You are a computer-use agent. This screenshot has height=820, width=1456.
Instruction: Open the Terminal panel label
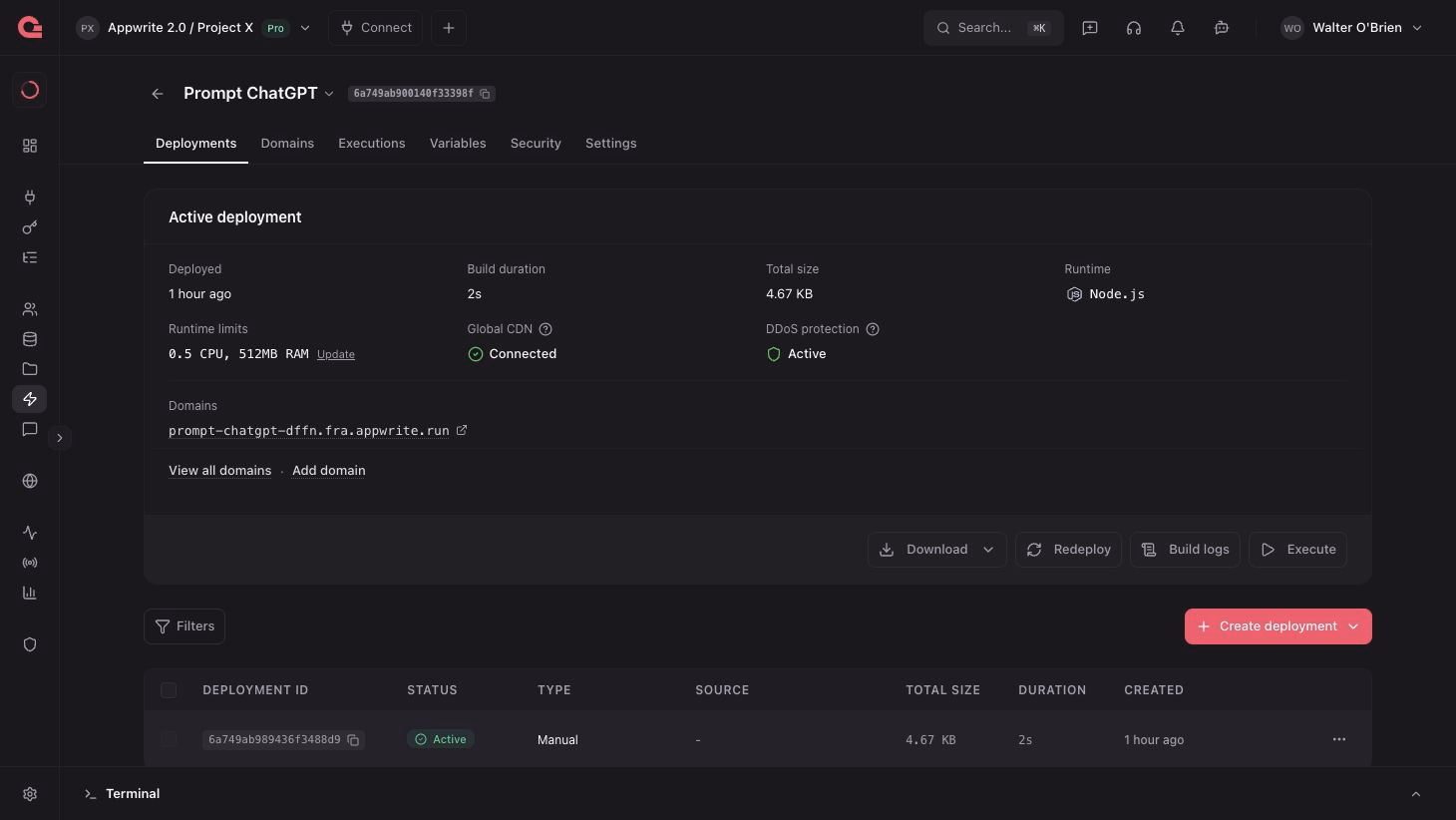point(133,794)
